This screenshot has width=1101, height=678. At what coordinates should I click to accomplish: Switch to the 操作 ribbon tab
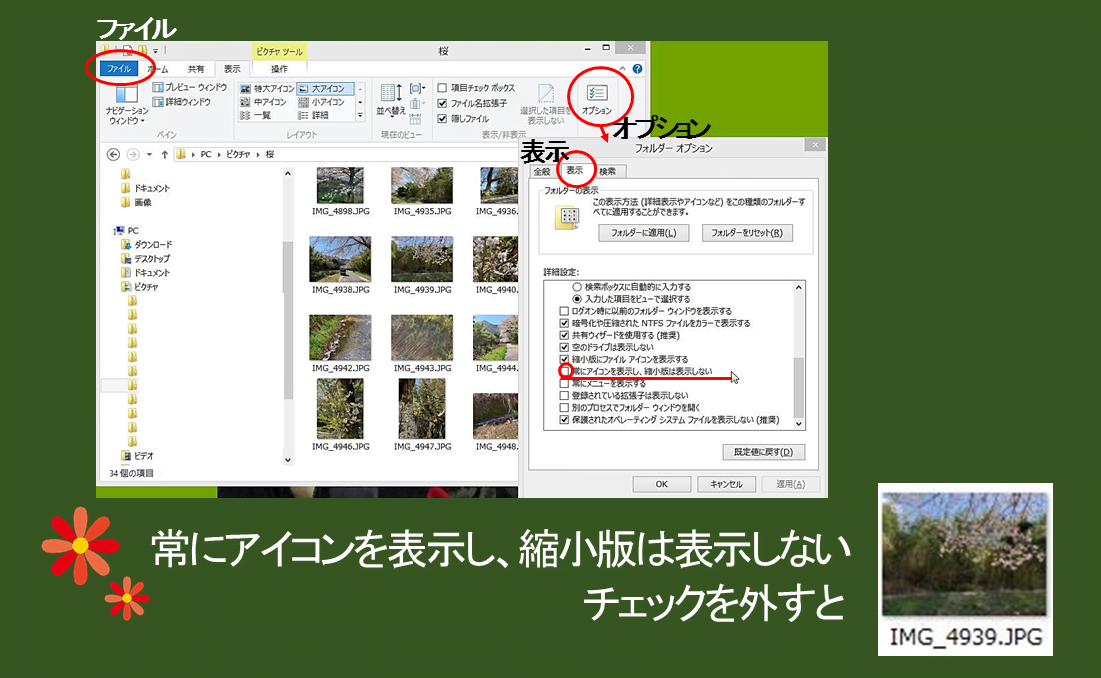click(x=279, y=69)
